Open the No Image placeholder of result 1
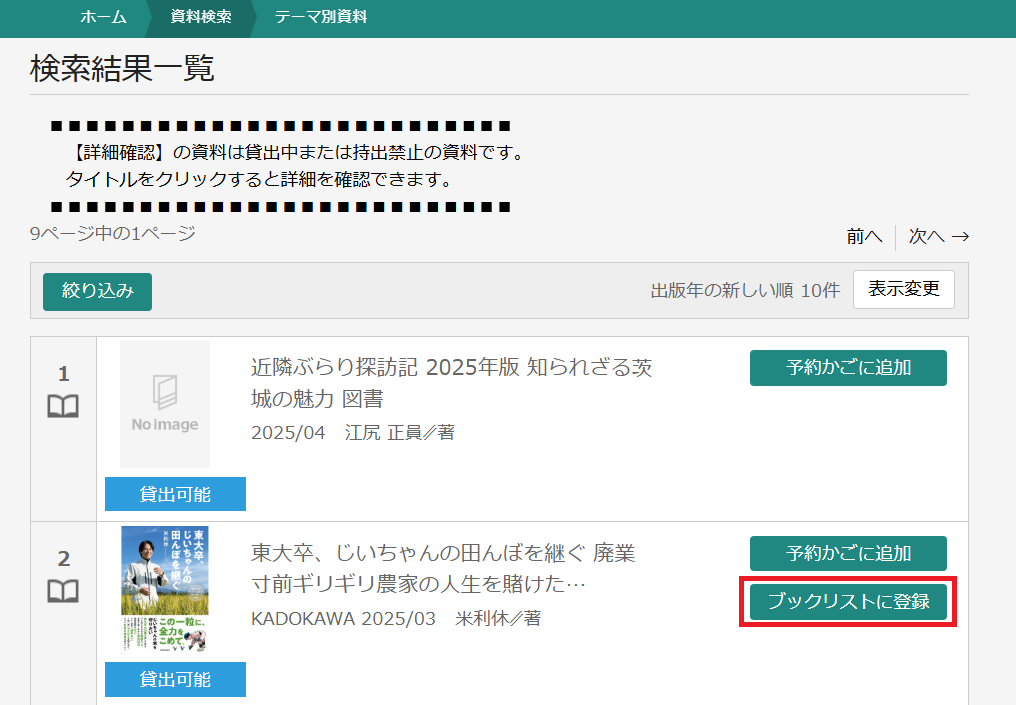Screen dimensions: 1016x705 coord(165,404)
